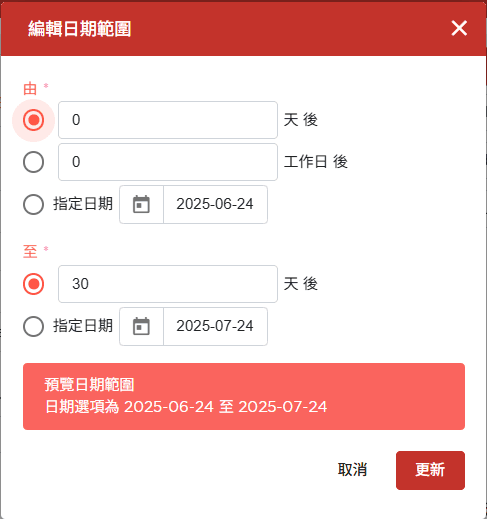Open the 2025-06-24 start date field
The height and width of the screenshot is (519, 487).
coord(215,204)
